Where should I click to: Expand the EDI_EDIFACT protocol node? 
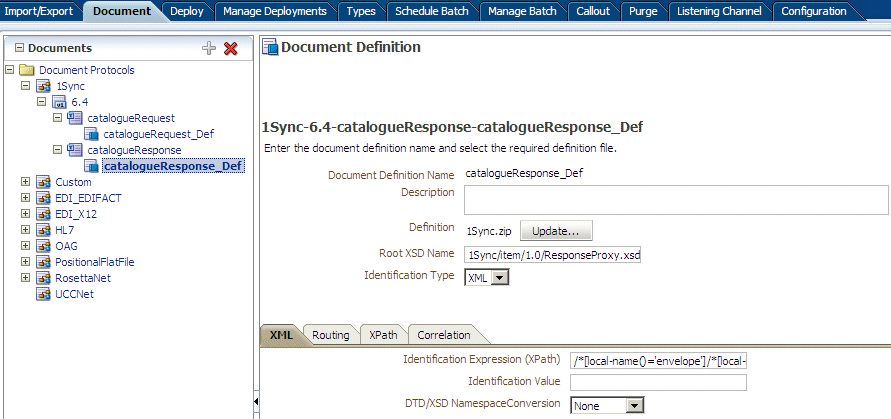click(x=25, y=197)
